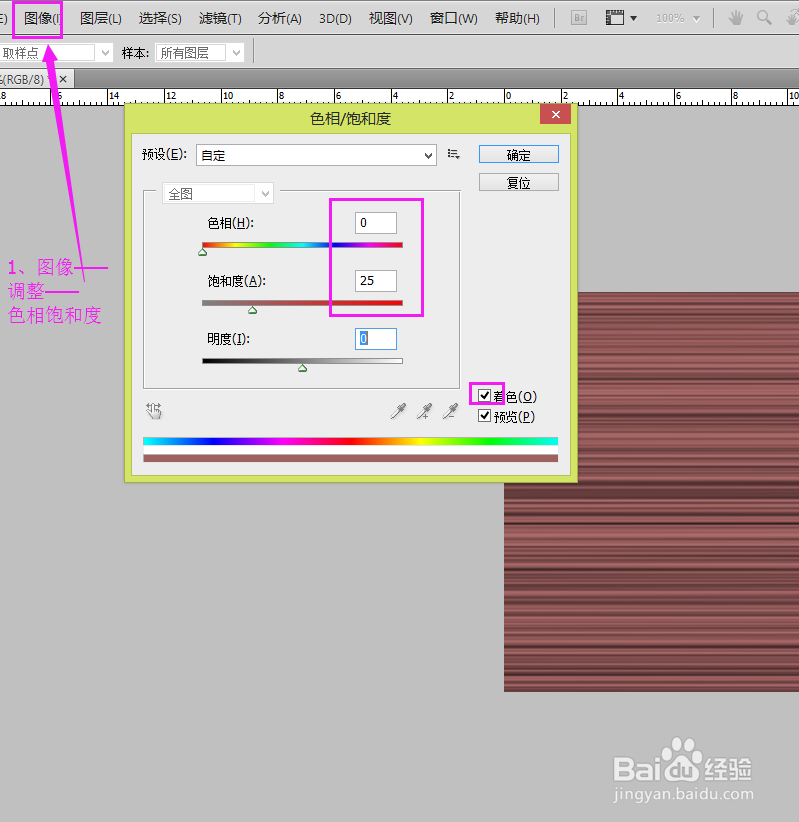Open the screen mode film icon
Screen dimensions: 799x822
(614, 18)
